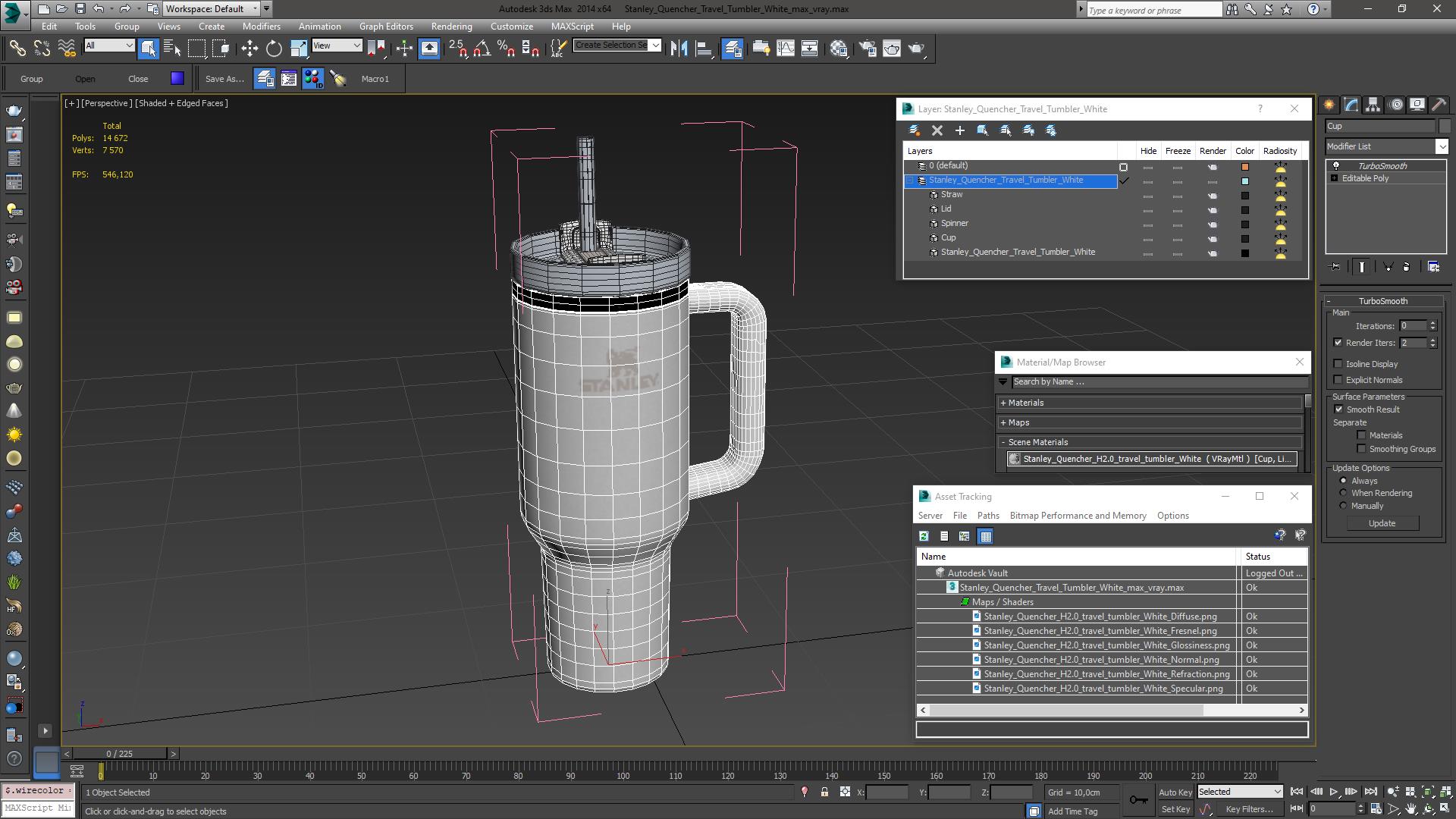Toggle Percent Snap tool
The height and width of the screenshot is (819, 1456).
tap(506, 49)
